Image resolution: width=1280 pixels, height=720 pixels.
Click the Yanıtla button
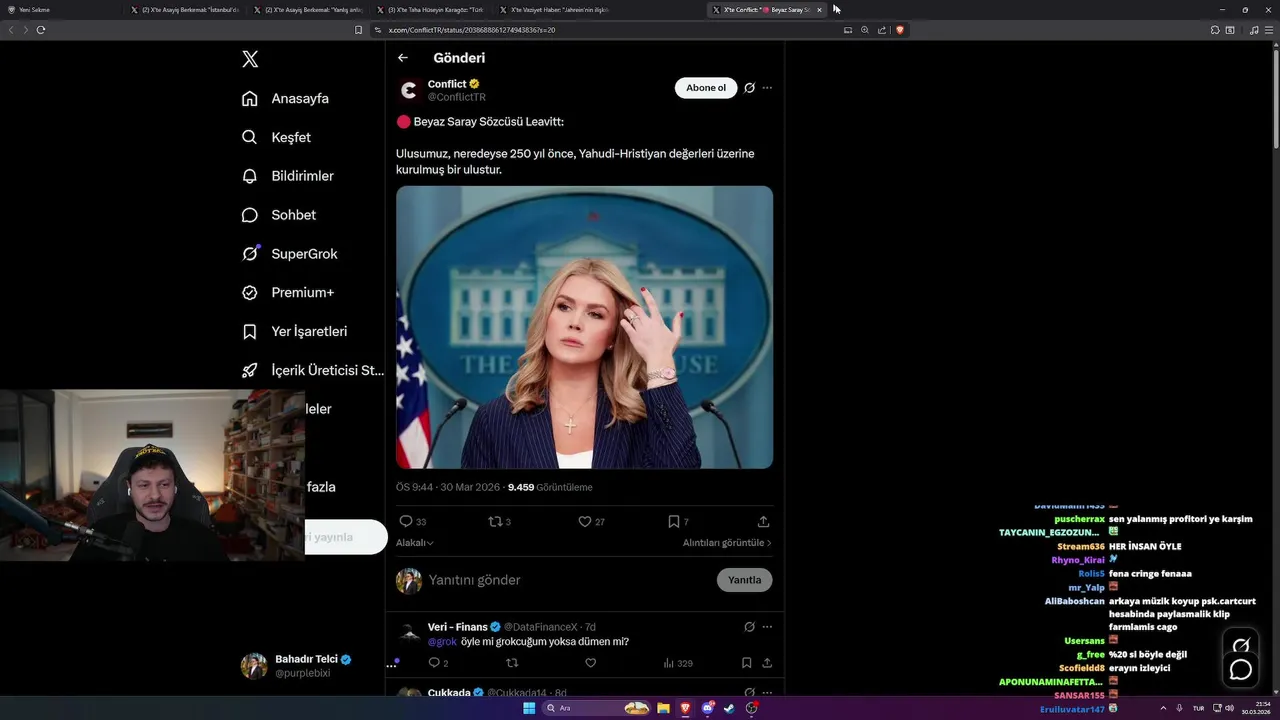(x=745, y=580)
